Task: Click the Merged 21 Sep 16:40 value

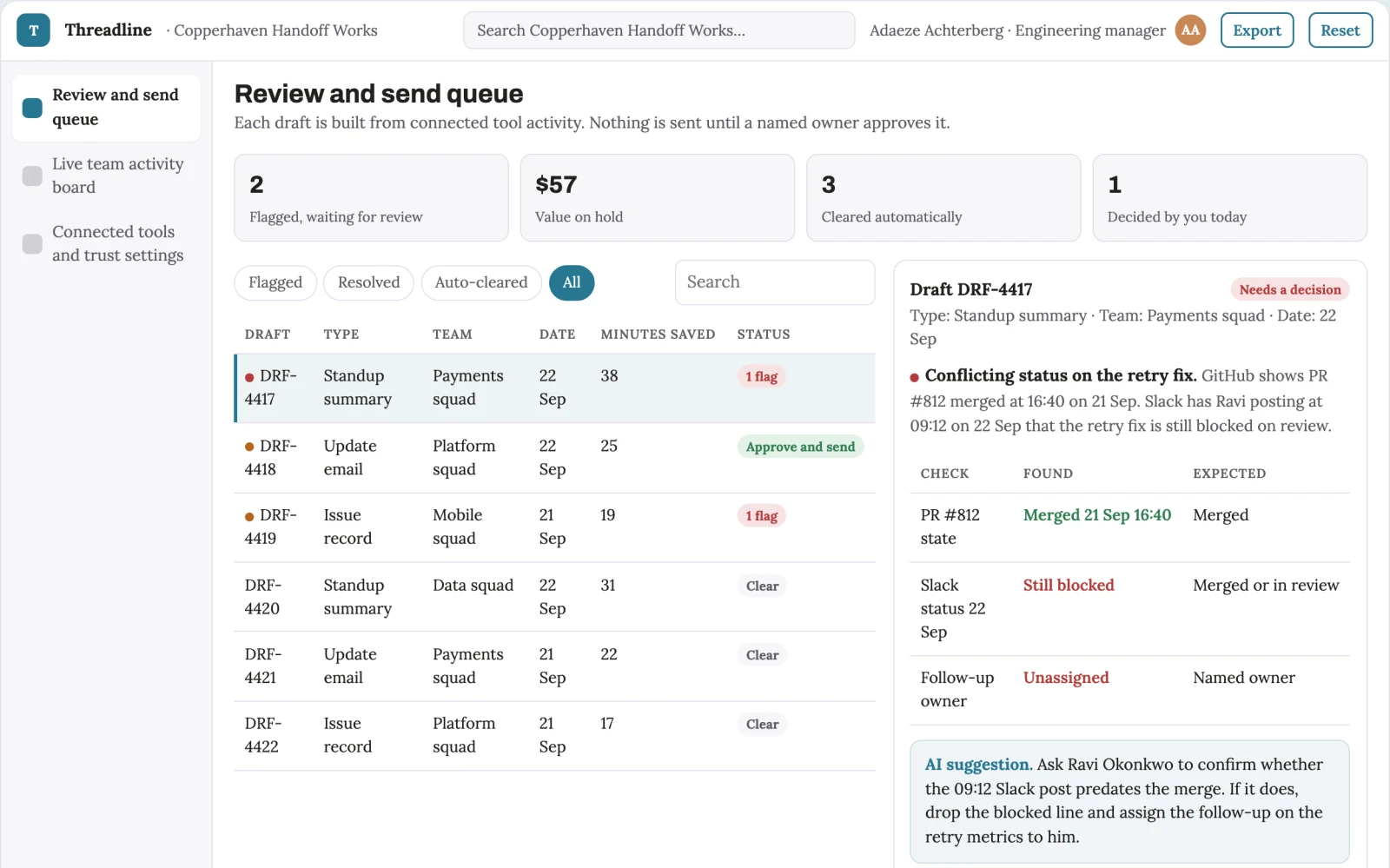Action: click(1097, 515)
